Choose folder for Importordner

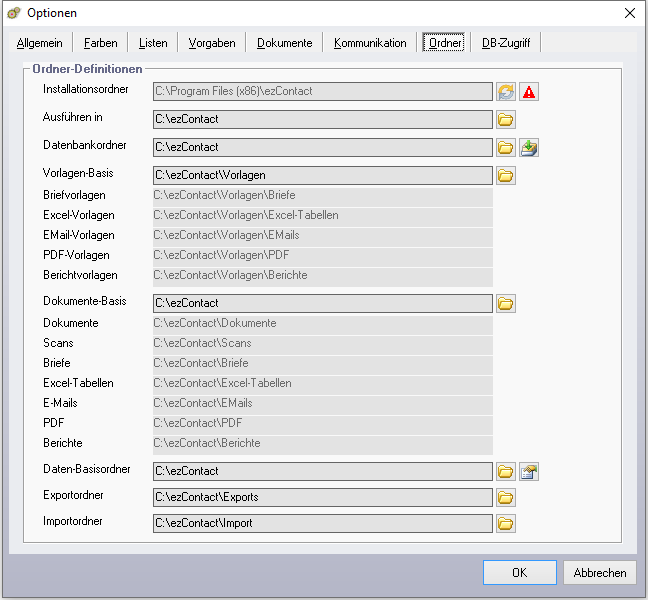coord(506,523)
